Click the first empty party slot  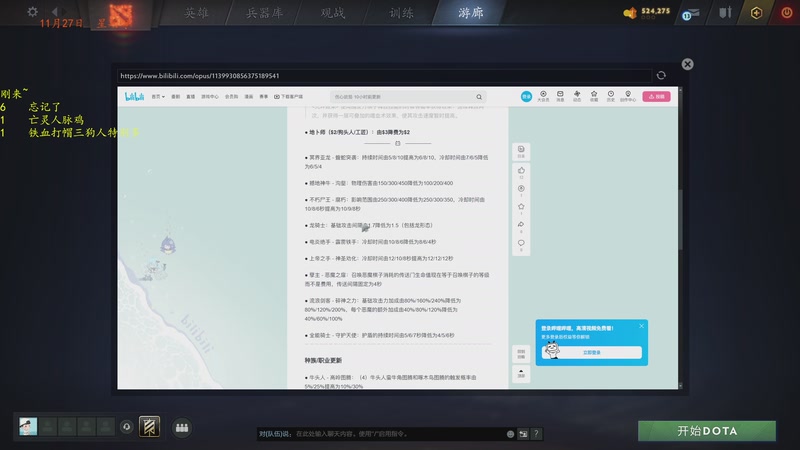click(48, 427)
